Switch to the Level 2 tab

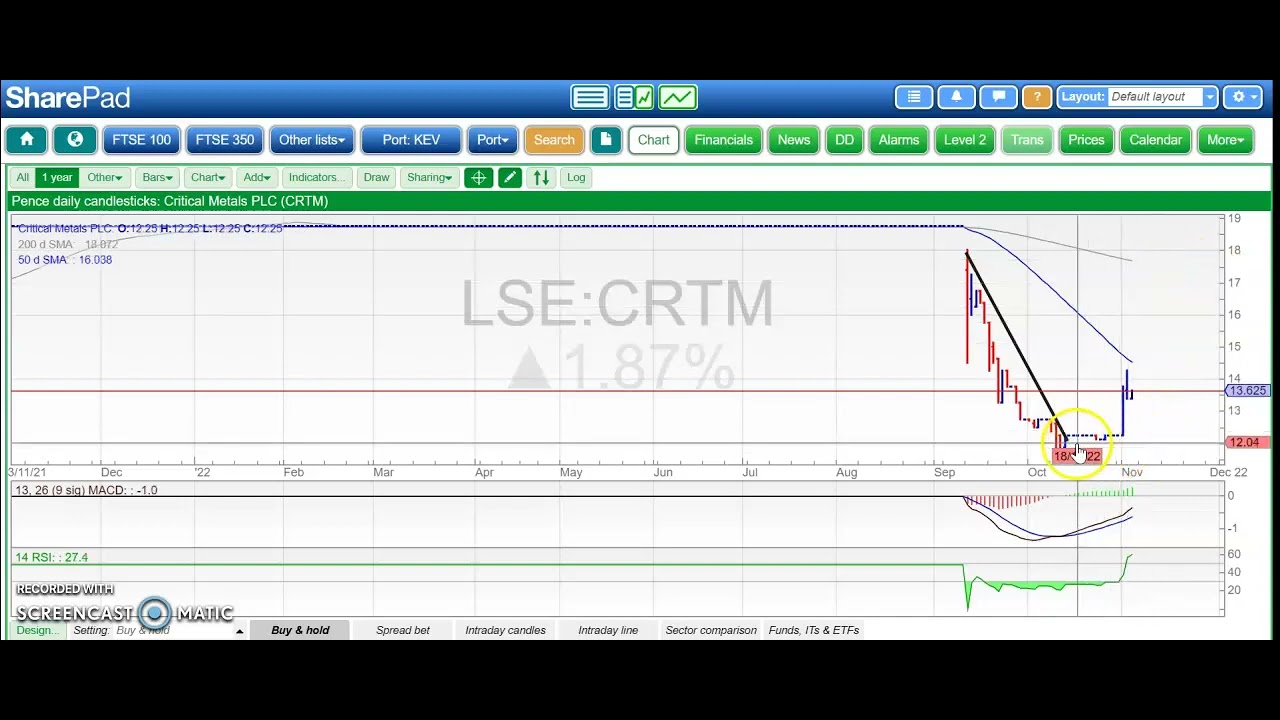[965, 140]
